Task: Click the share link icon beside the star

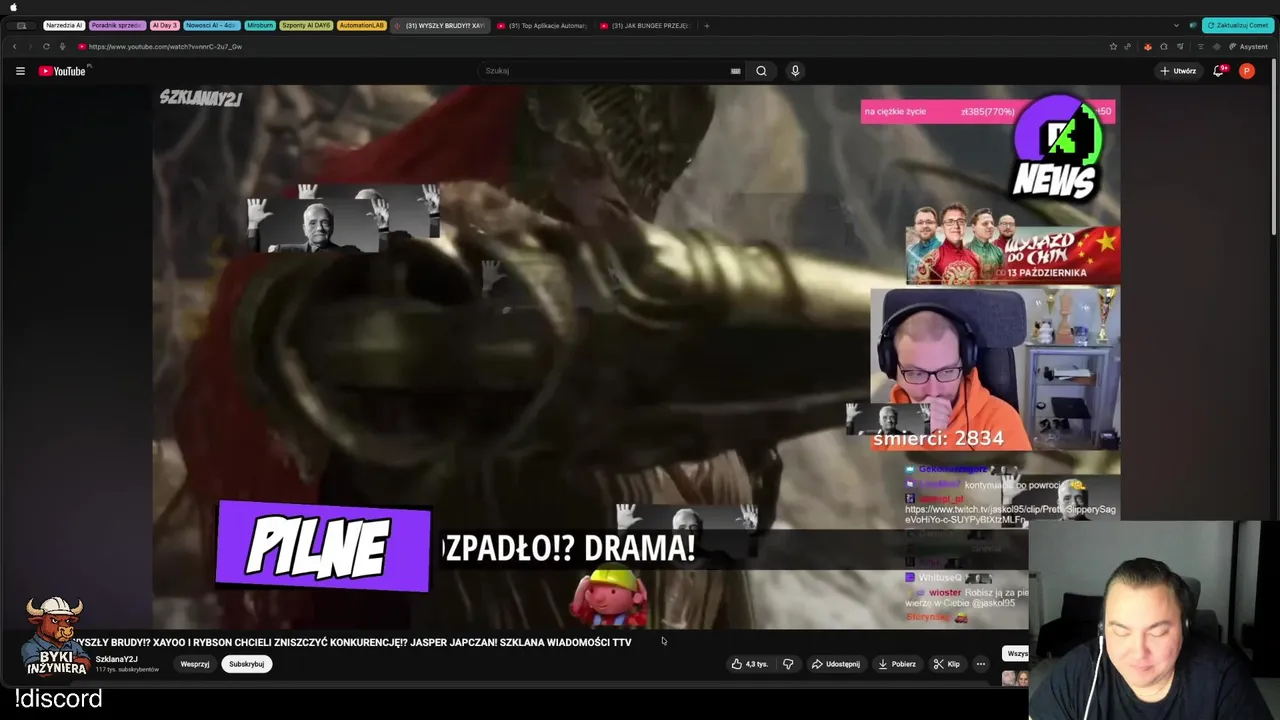Action: tap(1128, 46)
